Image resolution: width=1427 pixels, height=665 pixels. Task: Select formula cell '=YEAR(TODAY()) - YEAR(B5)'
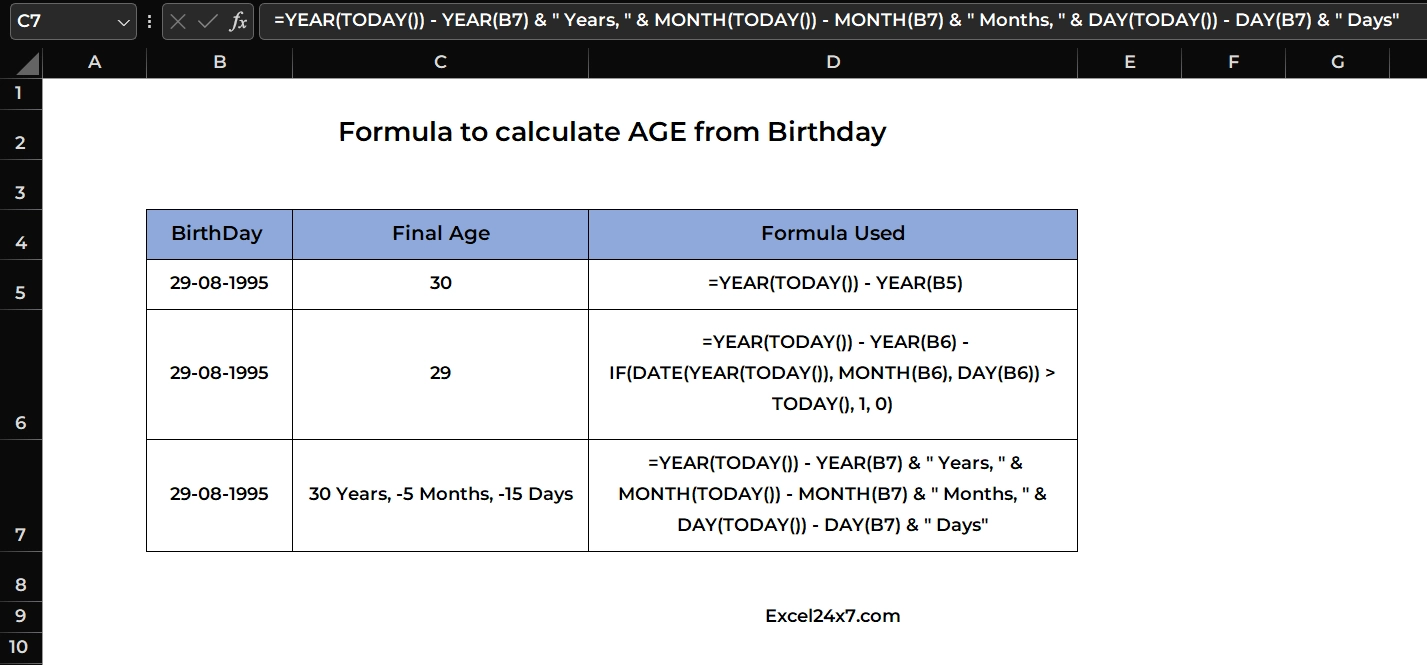(833, 284)
